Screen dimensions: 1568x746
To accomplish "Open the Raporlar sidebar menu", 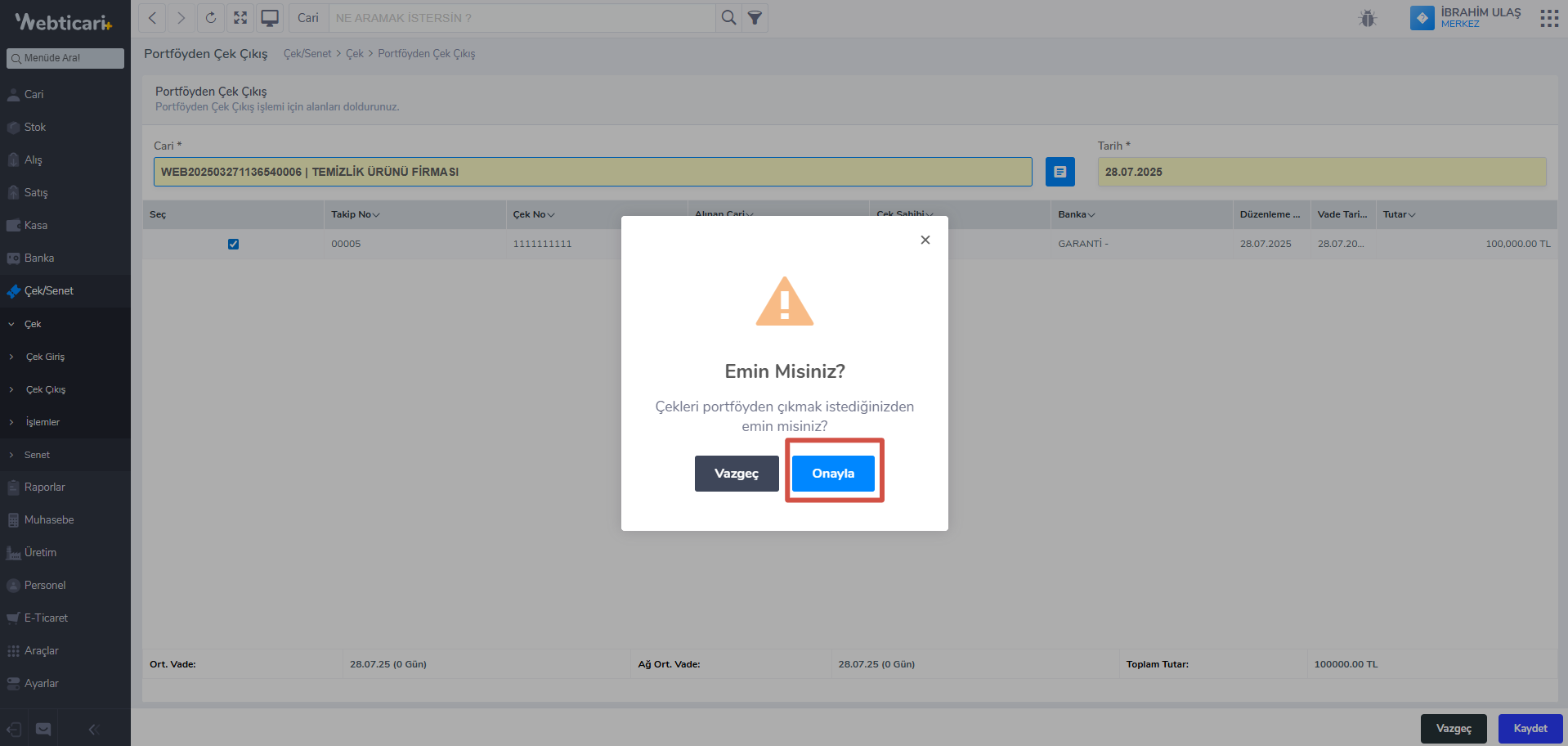I will 45,488.
